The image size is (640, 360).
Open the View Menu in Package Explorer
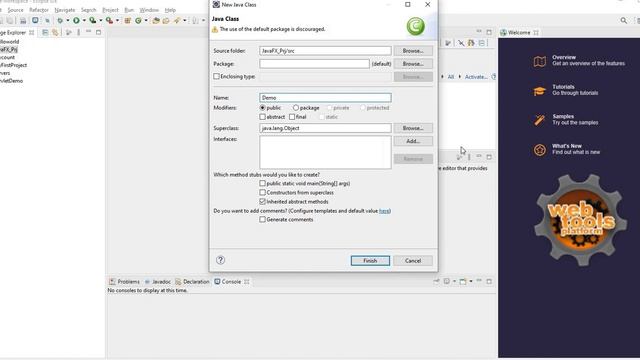pos(78,32)
